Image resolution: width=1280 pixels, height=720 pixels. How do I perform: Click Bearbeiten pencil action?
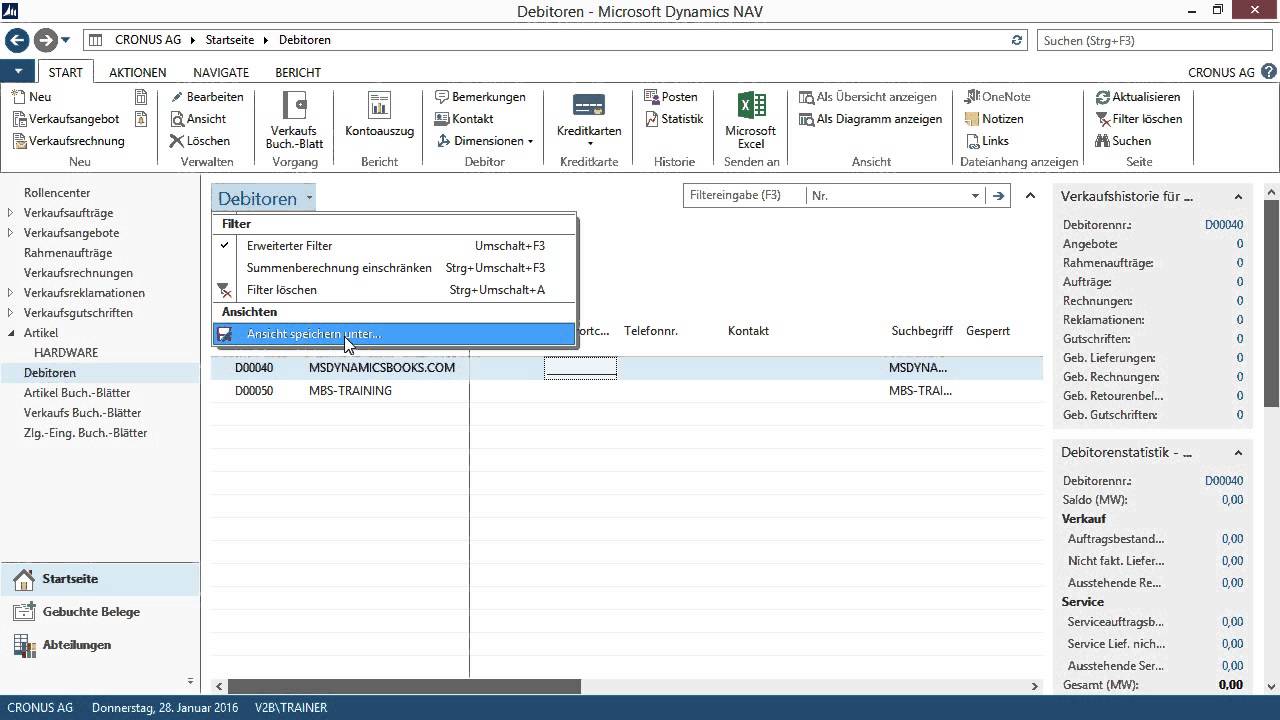pyautogui.click(x=207, y=97)
